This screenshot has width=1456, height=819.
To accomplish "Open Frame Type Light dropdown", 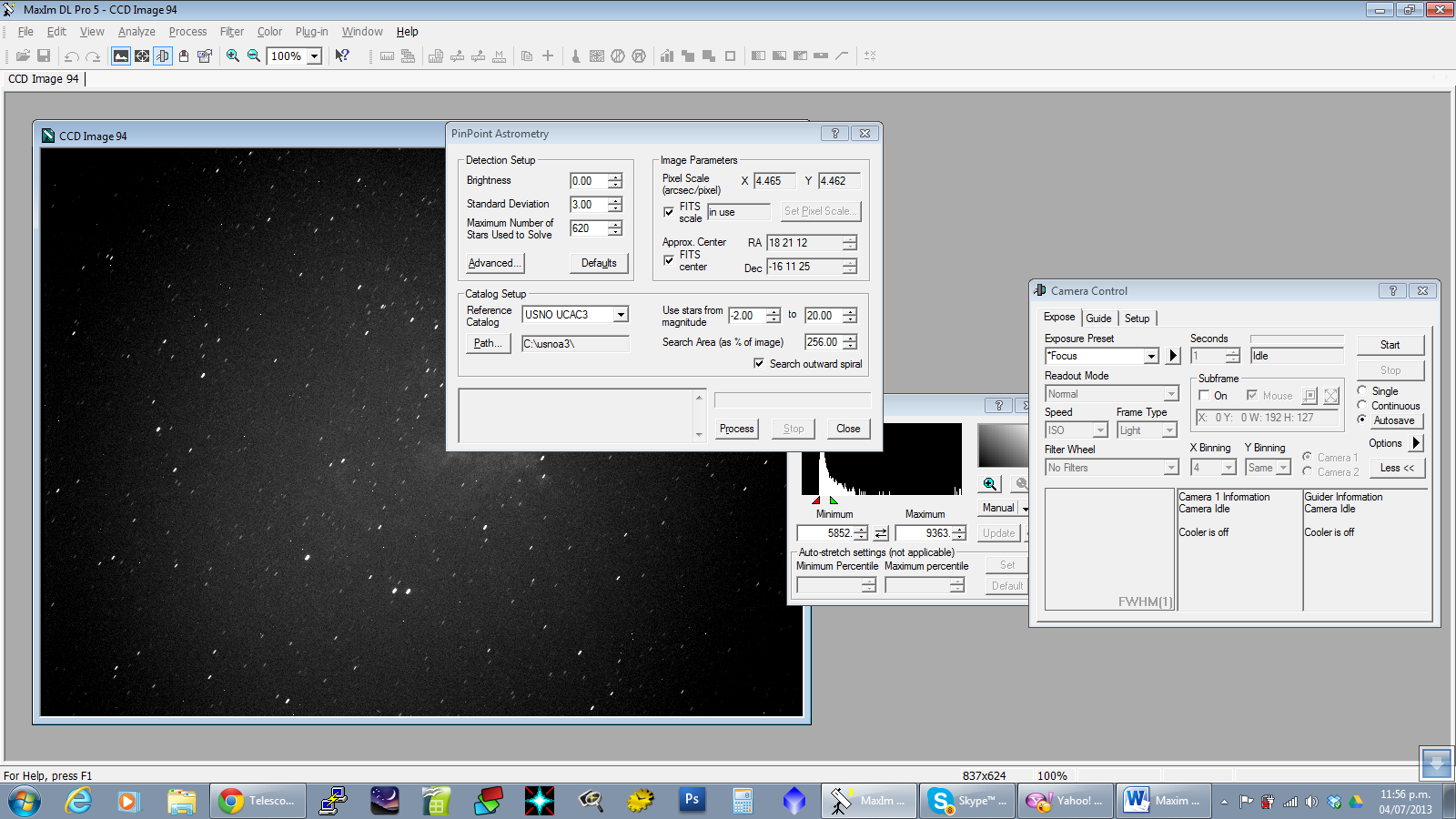I will (1169, 430).
